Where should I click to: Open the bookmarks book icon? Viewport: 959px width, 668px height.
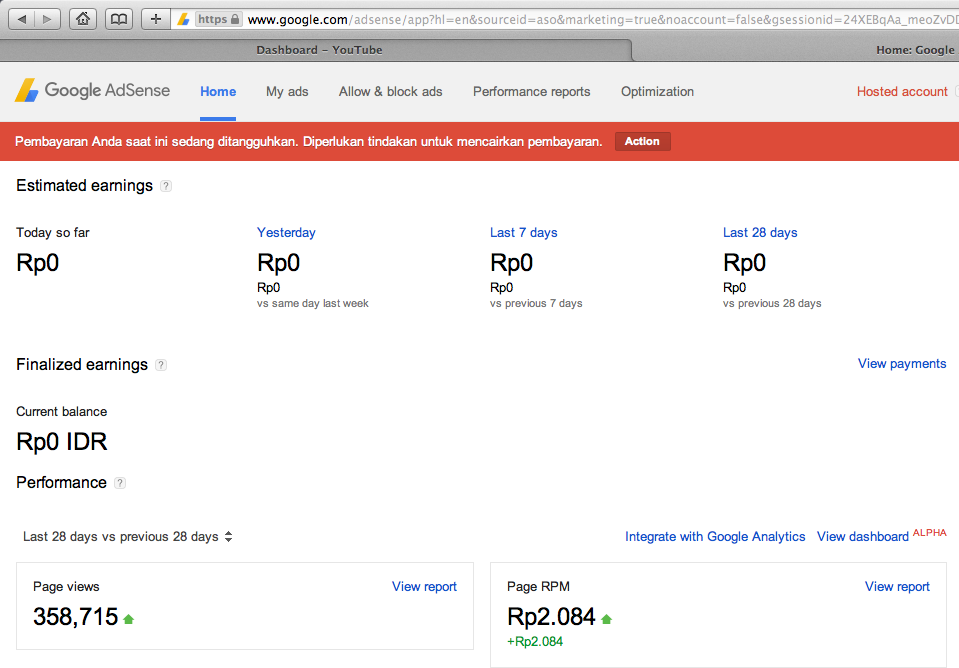point(119,19)
